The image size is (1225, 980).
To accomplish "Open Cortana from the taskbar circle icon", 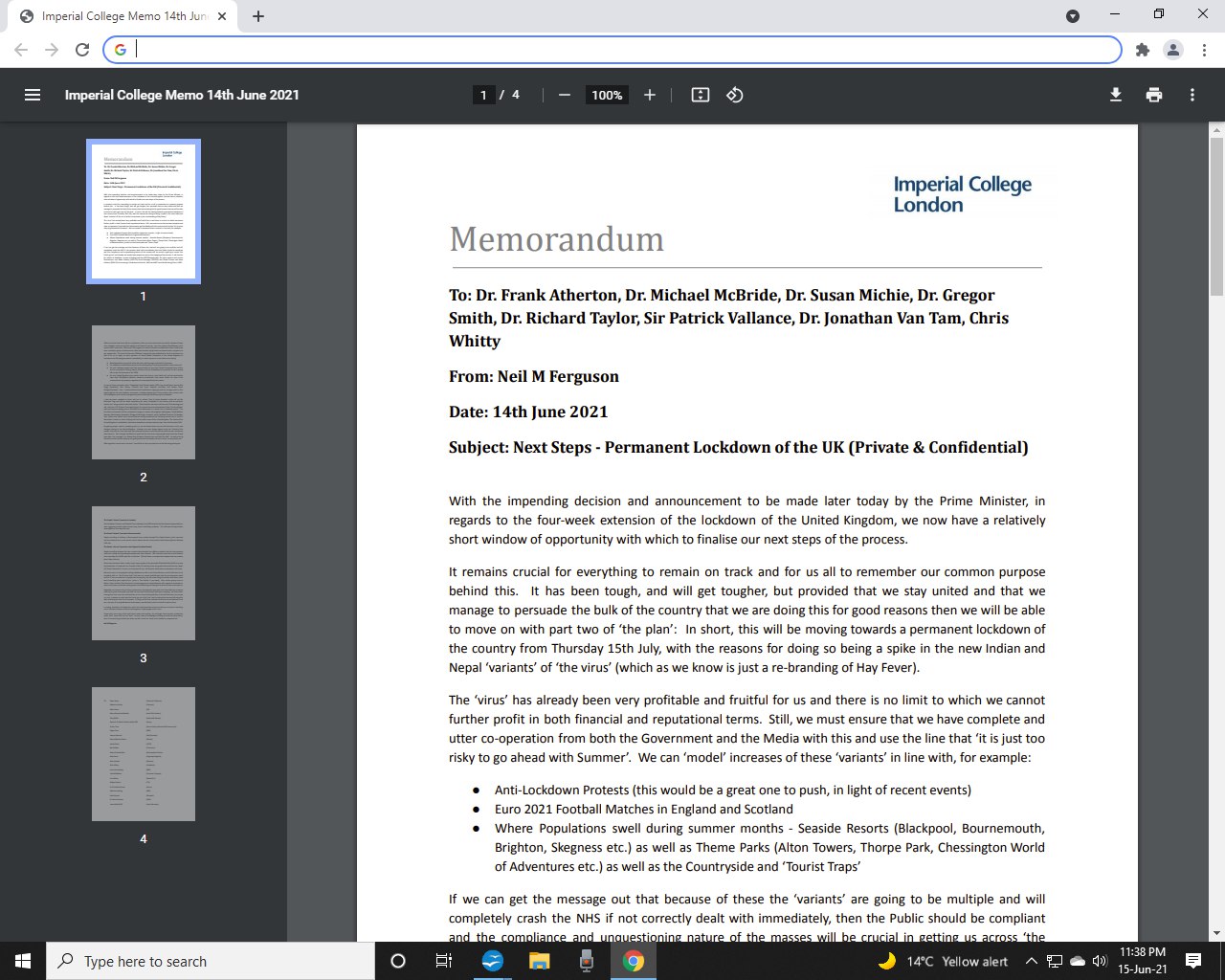I will (x=398, y=961).
